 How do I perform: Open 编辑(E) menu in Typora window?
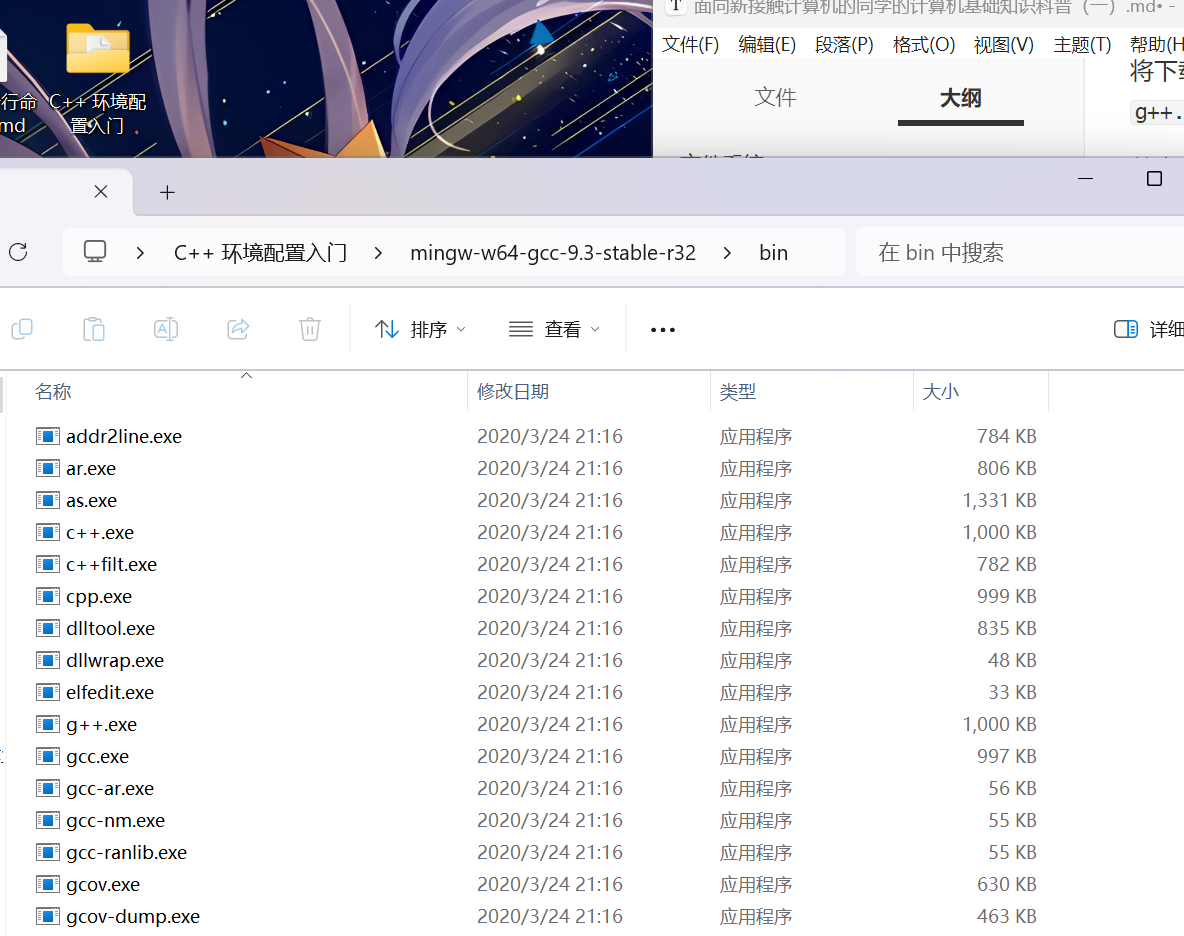tap(767, 45)
